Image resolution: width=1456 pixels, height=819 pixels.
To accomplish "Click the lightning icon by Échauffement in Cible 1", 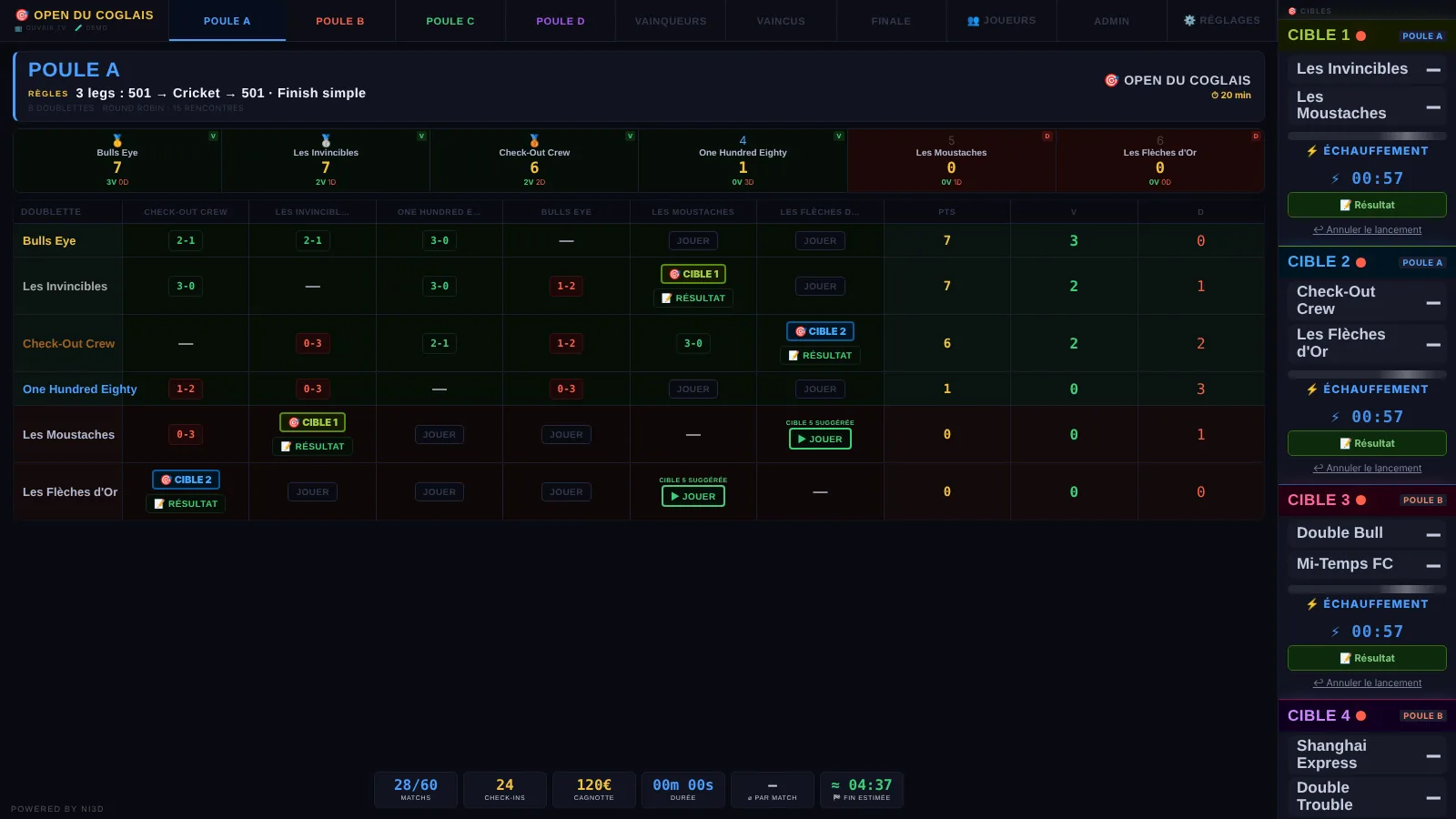I will [x=1312, y=151].
